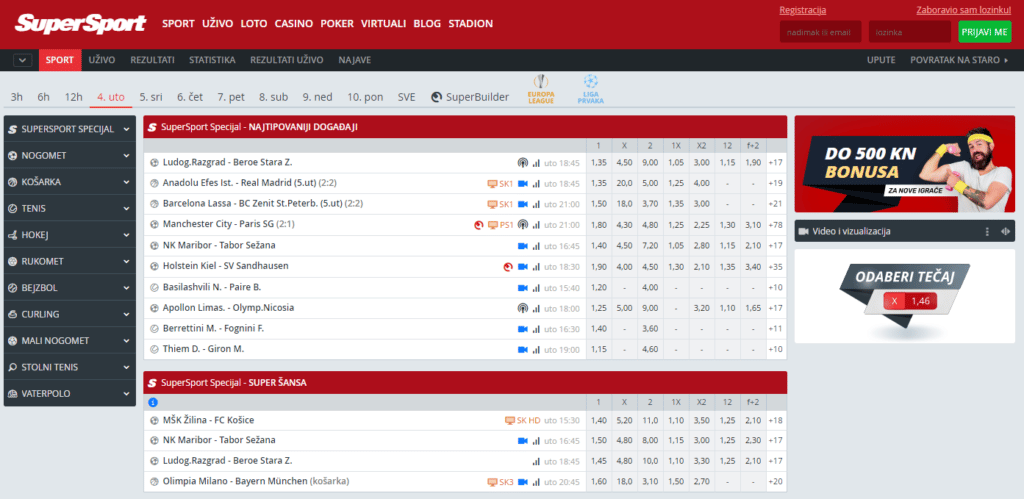1024x499 pixels.
Task: Open the DO 500 KN BONUSA banner
Action: (904, 164)
